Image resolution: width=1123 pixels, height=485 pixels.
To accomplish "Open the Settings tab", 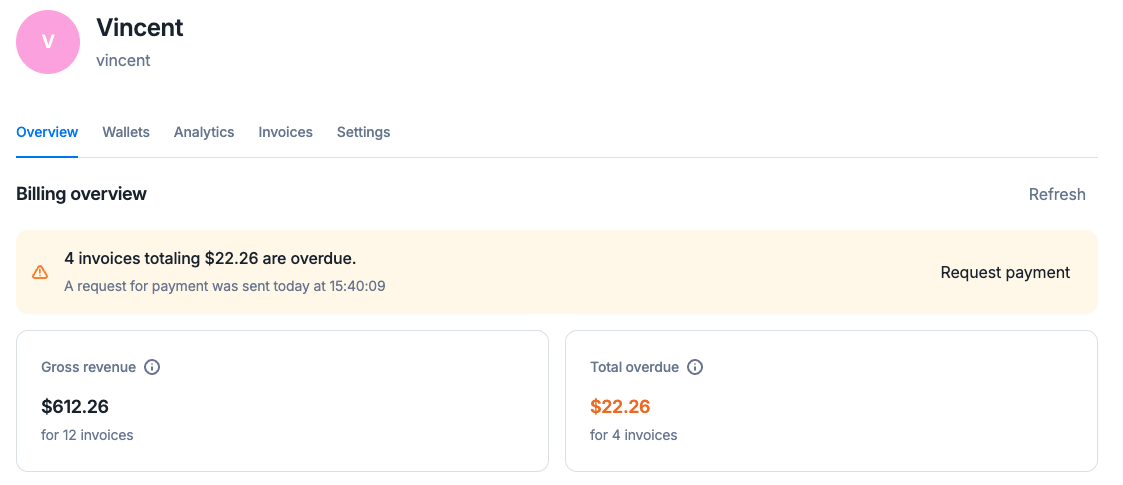I will (364, 132).
